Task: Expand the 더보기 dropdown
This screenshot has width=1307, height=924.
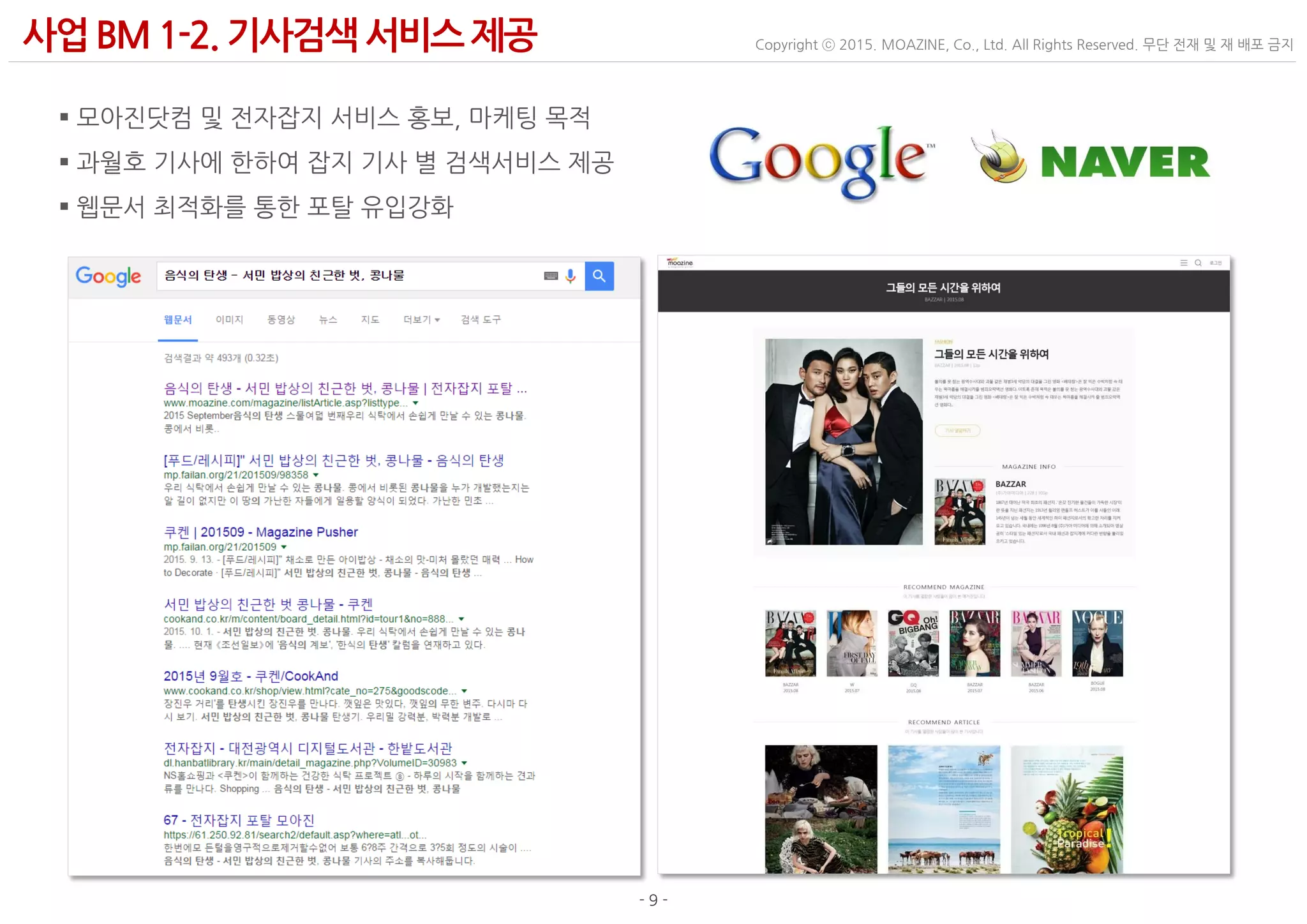Action: (421, 320)
